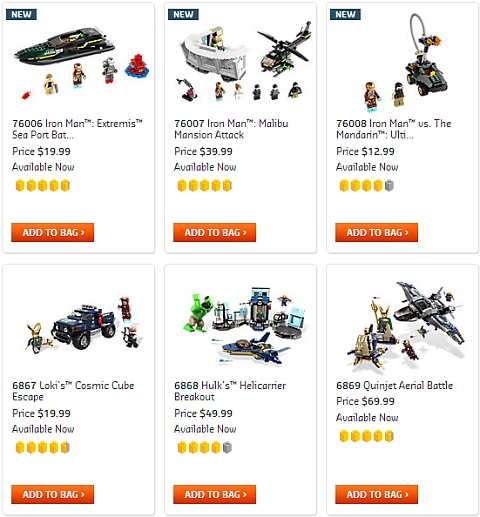Click the brick rating icons for Quinjet set

[x=366, y=436]
